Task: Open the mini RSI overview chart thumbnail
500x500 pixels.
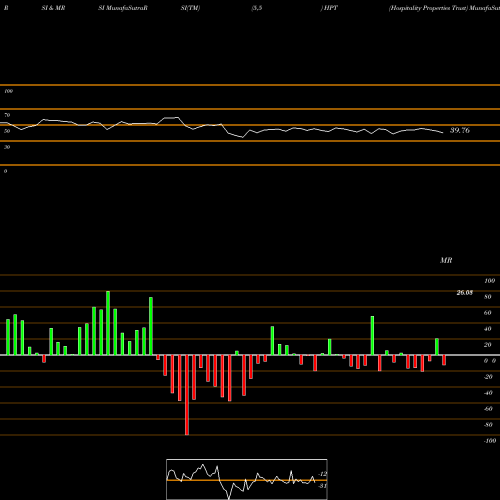Action: [x=247, y=479]
